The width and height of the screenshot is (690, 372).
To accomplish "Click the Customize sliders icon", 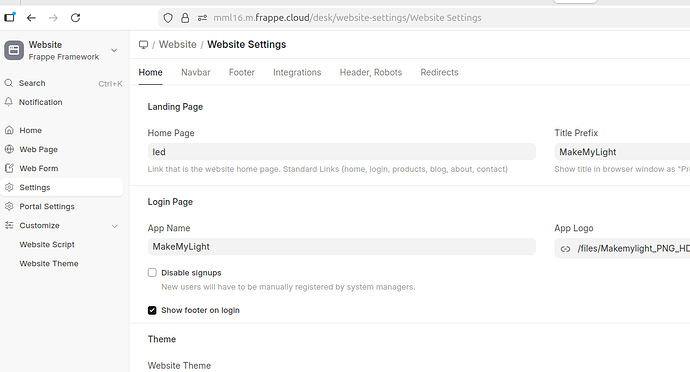I will pyautogui.click(x=9, y=225).
